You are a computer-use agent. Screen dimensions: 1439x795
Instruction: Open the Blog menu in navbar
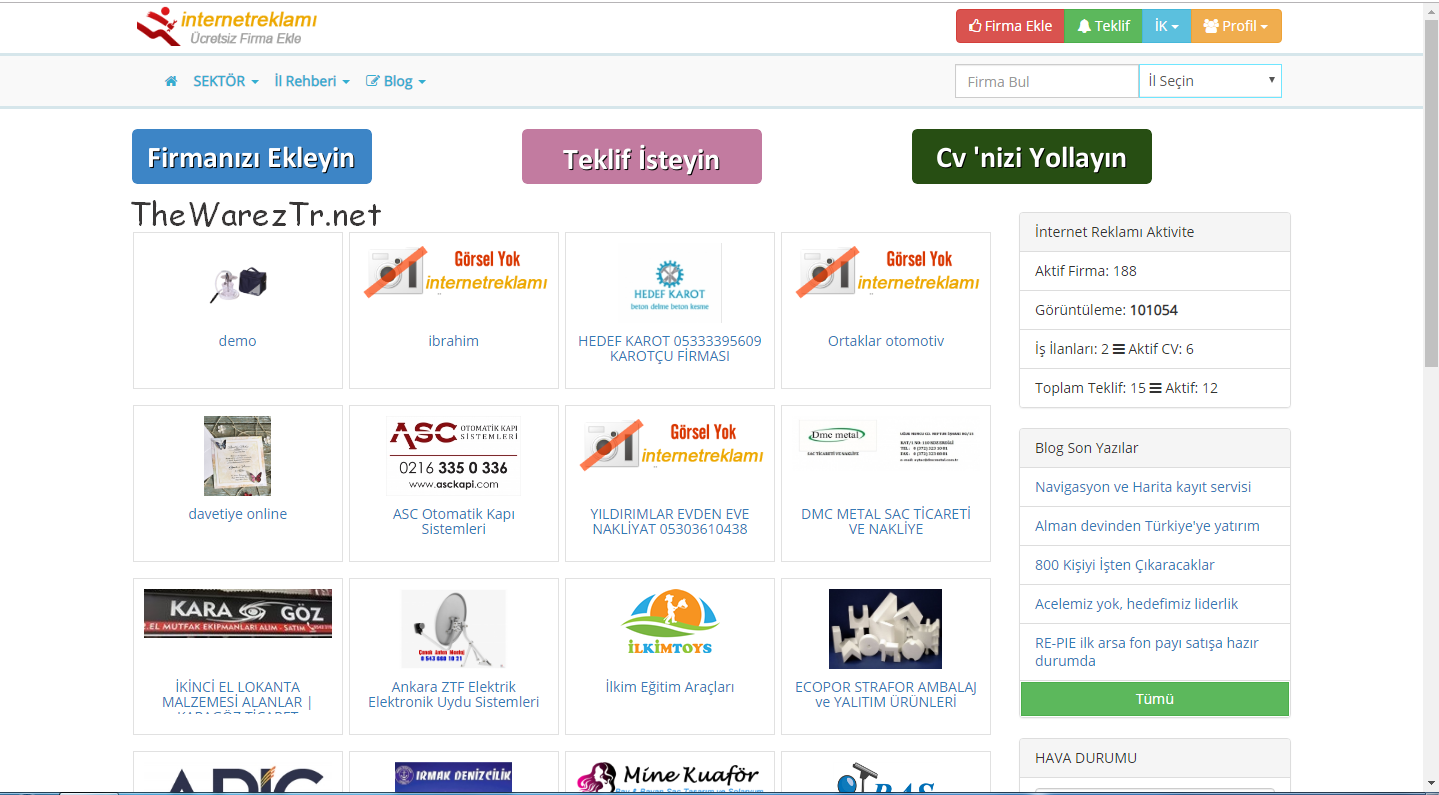point(396,81)
